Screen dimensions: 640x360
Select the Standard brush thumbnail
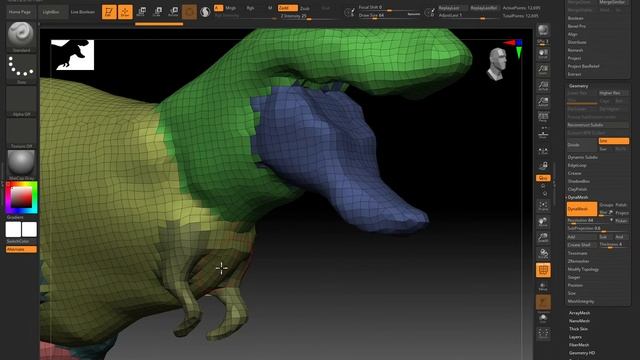point(21,36)
